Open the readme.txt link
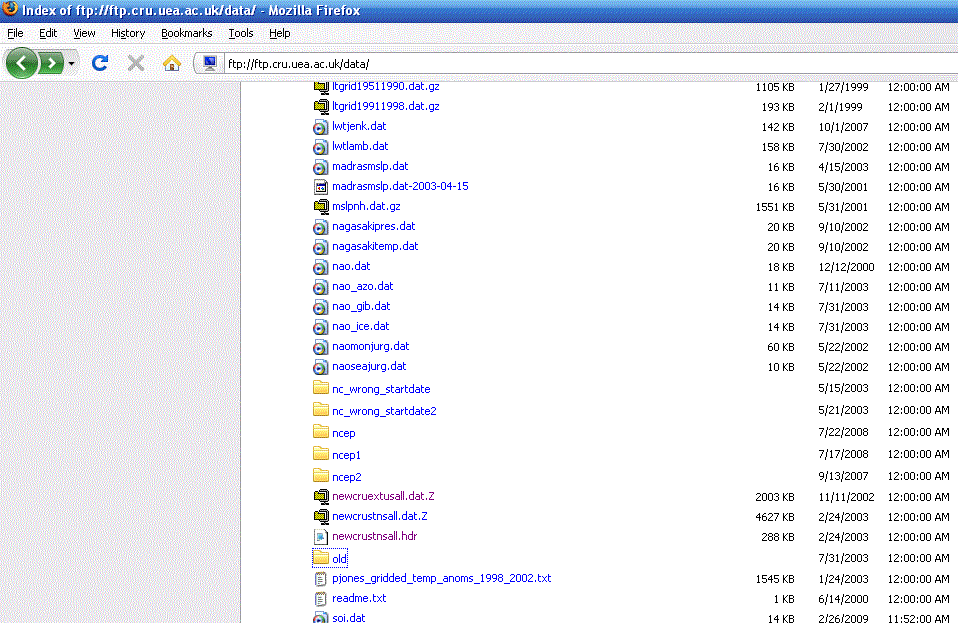 click(359, 599)
